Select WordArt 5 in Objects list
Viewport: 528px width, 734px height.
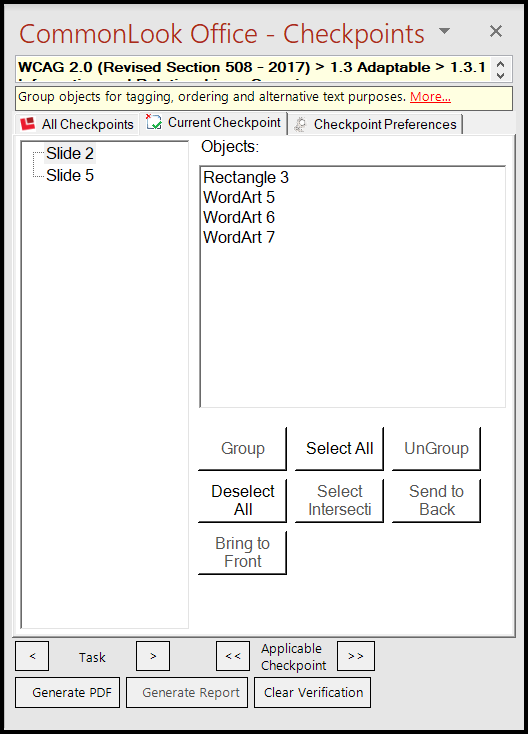239,198
